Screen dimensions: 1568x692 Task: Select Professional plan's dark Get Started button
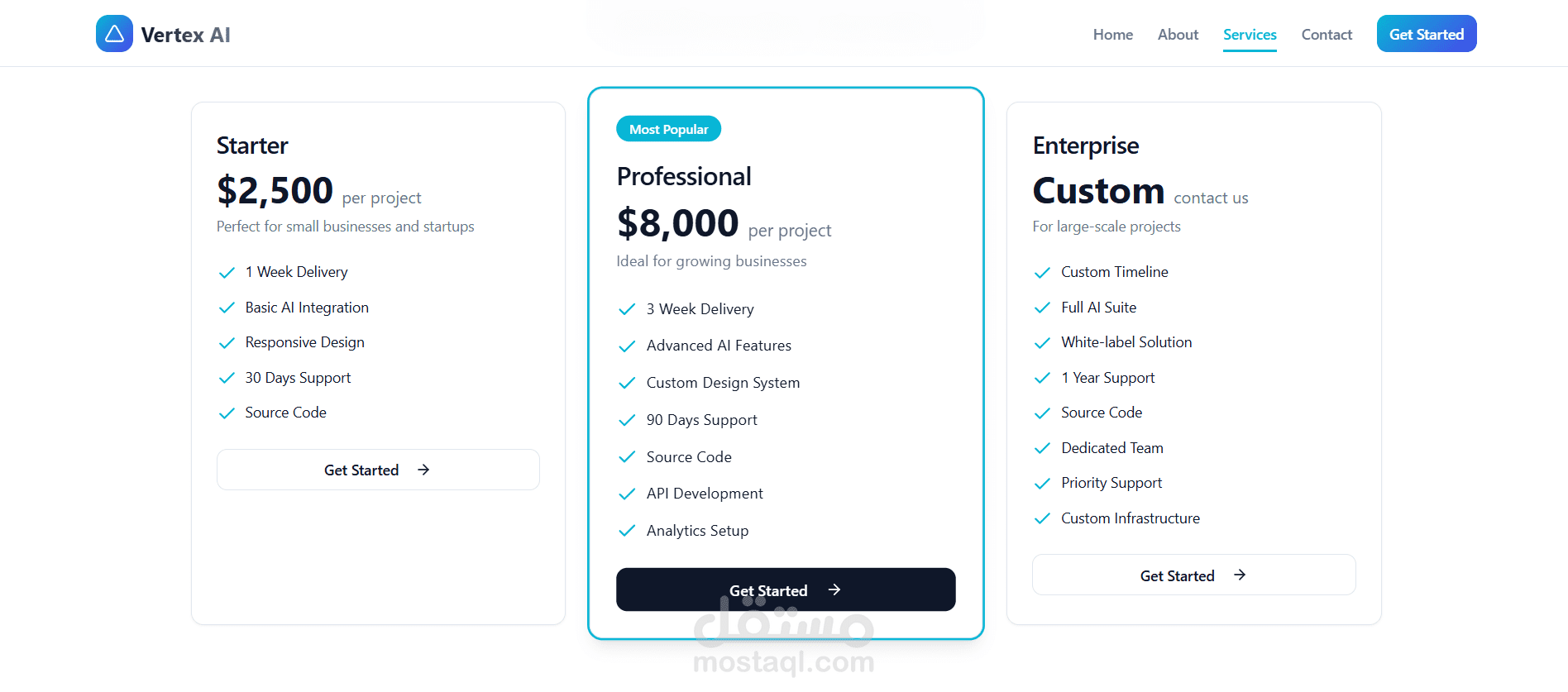click(785, 589)
